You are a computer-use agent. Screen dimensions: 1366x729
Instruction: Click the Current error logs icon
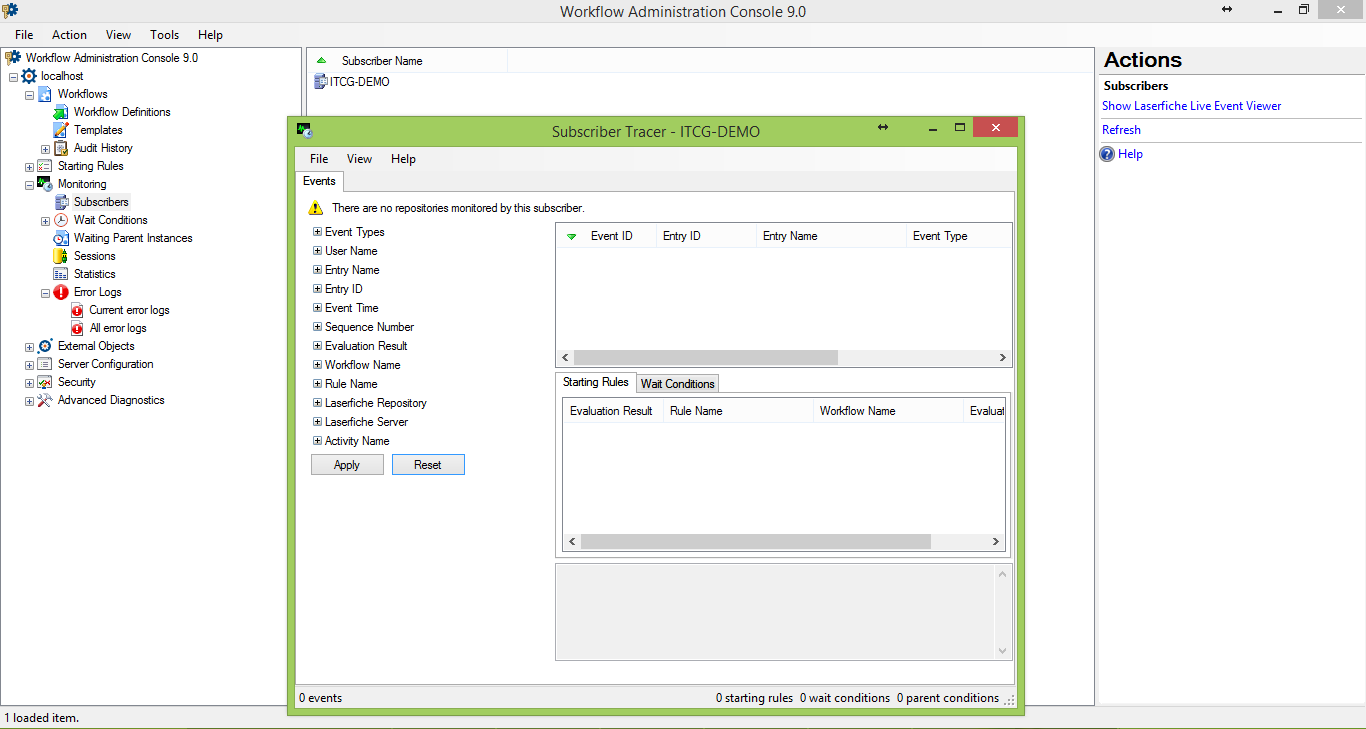(x=77, y=310)
